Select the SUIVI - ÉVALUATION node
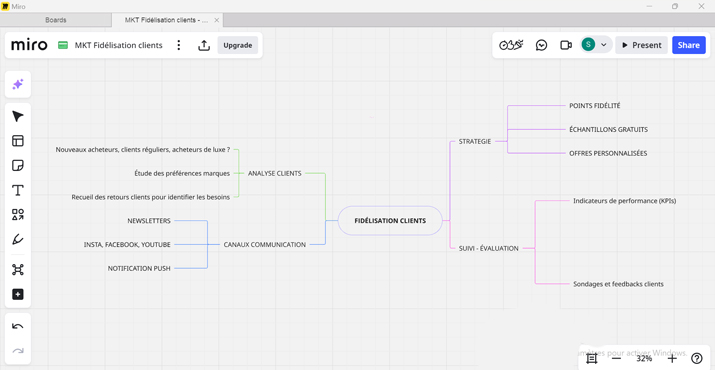 coord(488,249)
